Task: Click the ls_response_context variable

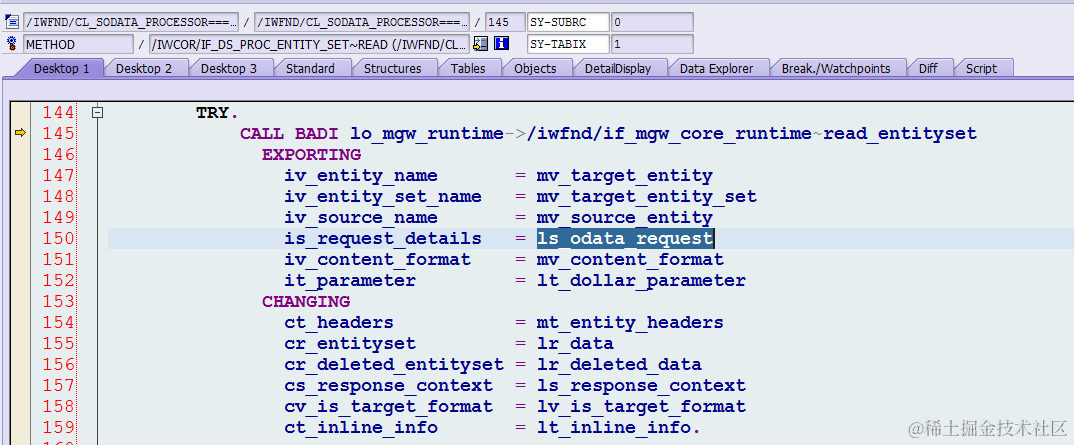Action: click(x=641, y=385)
